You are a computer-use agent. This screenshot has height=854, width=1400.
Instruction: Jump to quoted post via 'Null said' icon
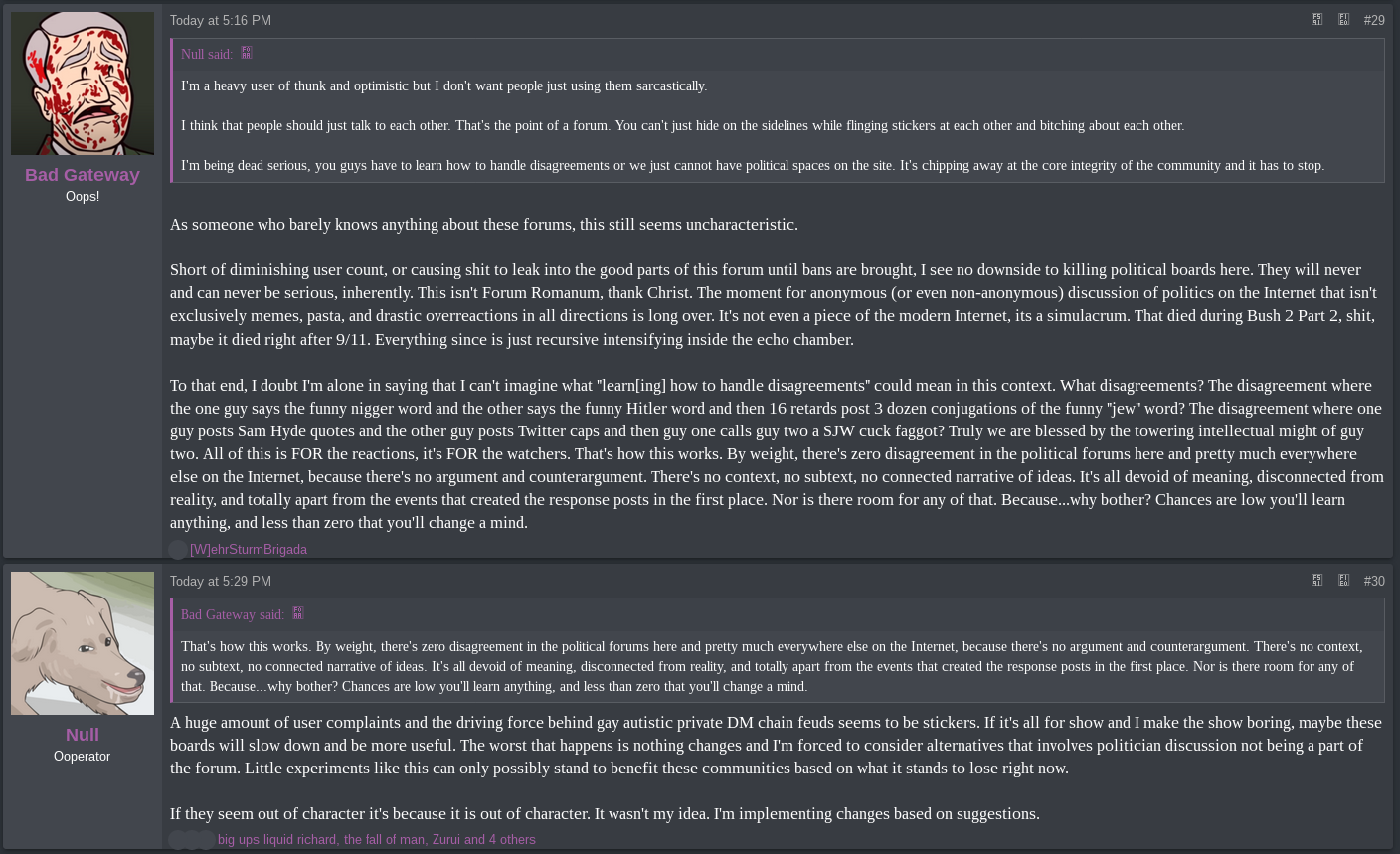(x=247, y=54)
